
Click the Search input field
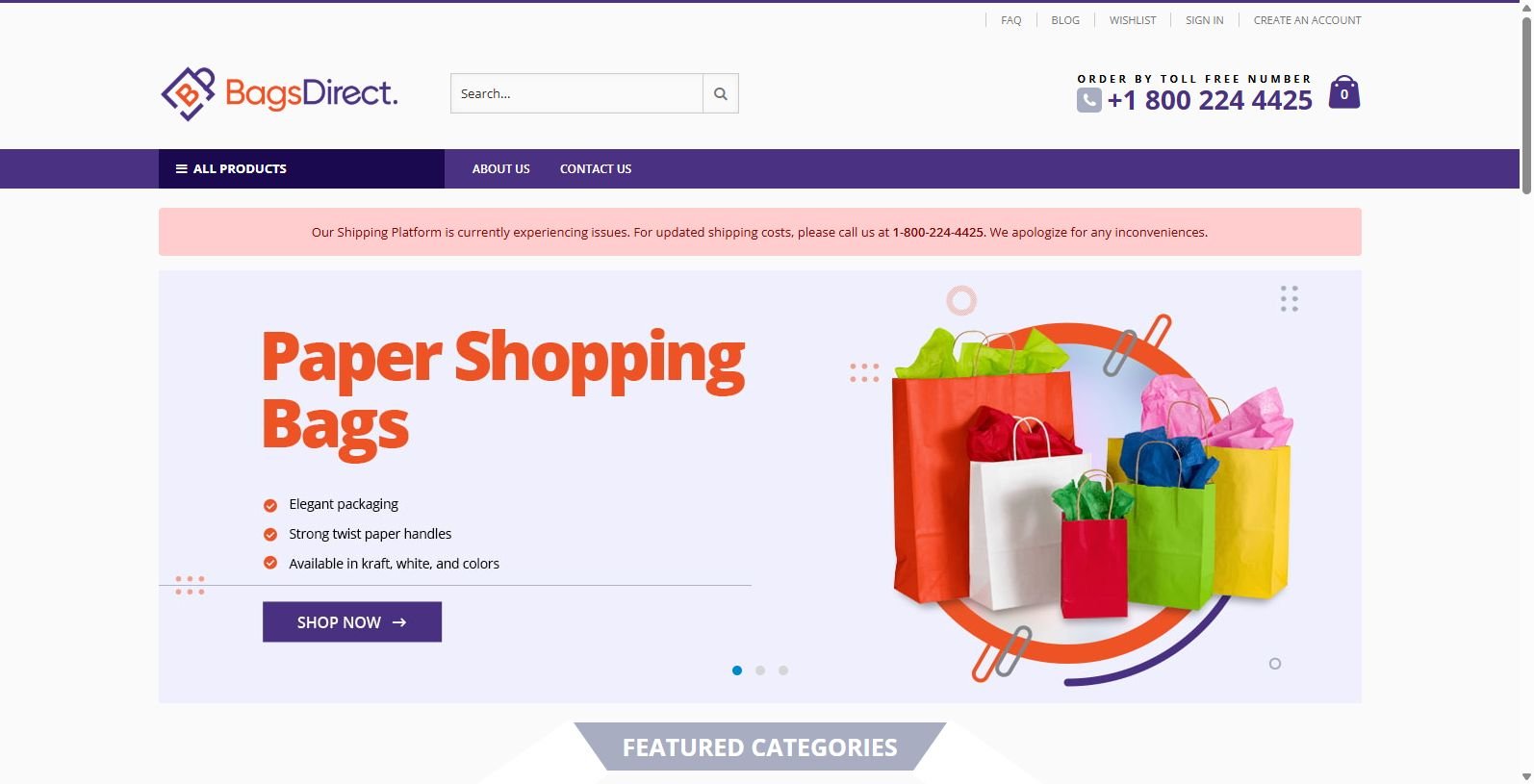click(576, 93)
